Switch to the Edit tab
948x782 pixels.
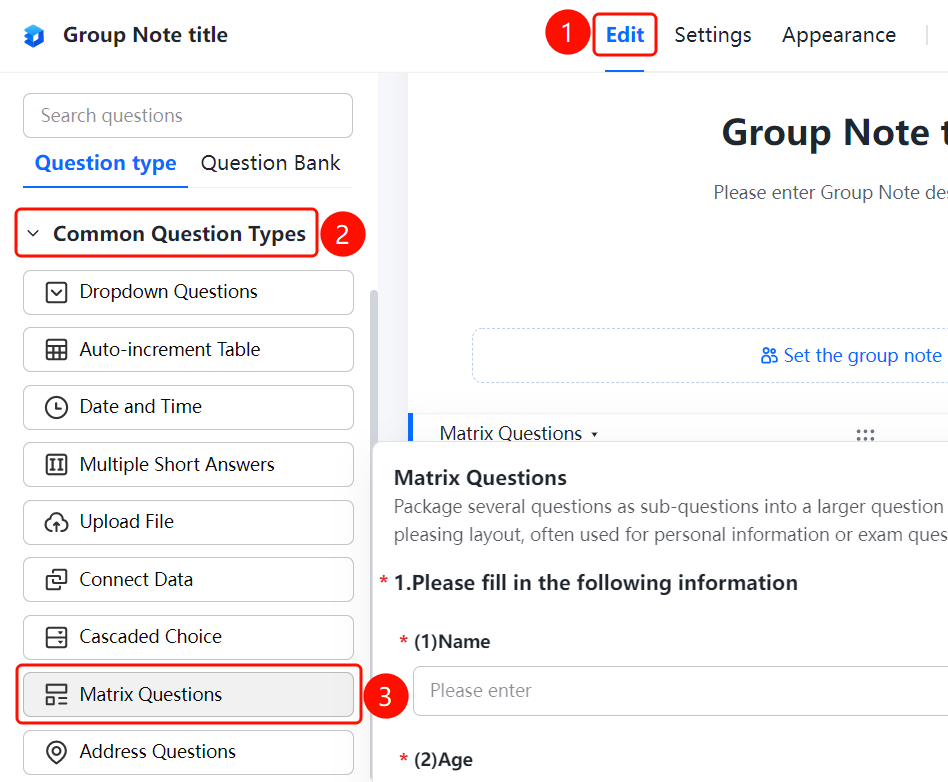point(625,35)
